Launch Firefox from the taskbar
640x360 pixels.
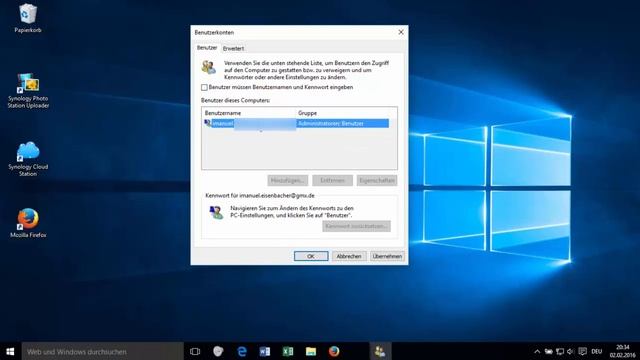pyautogui.click(x=334, y=351)
